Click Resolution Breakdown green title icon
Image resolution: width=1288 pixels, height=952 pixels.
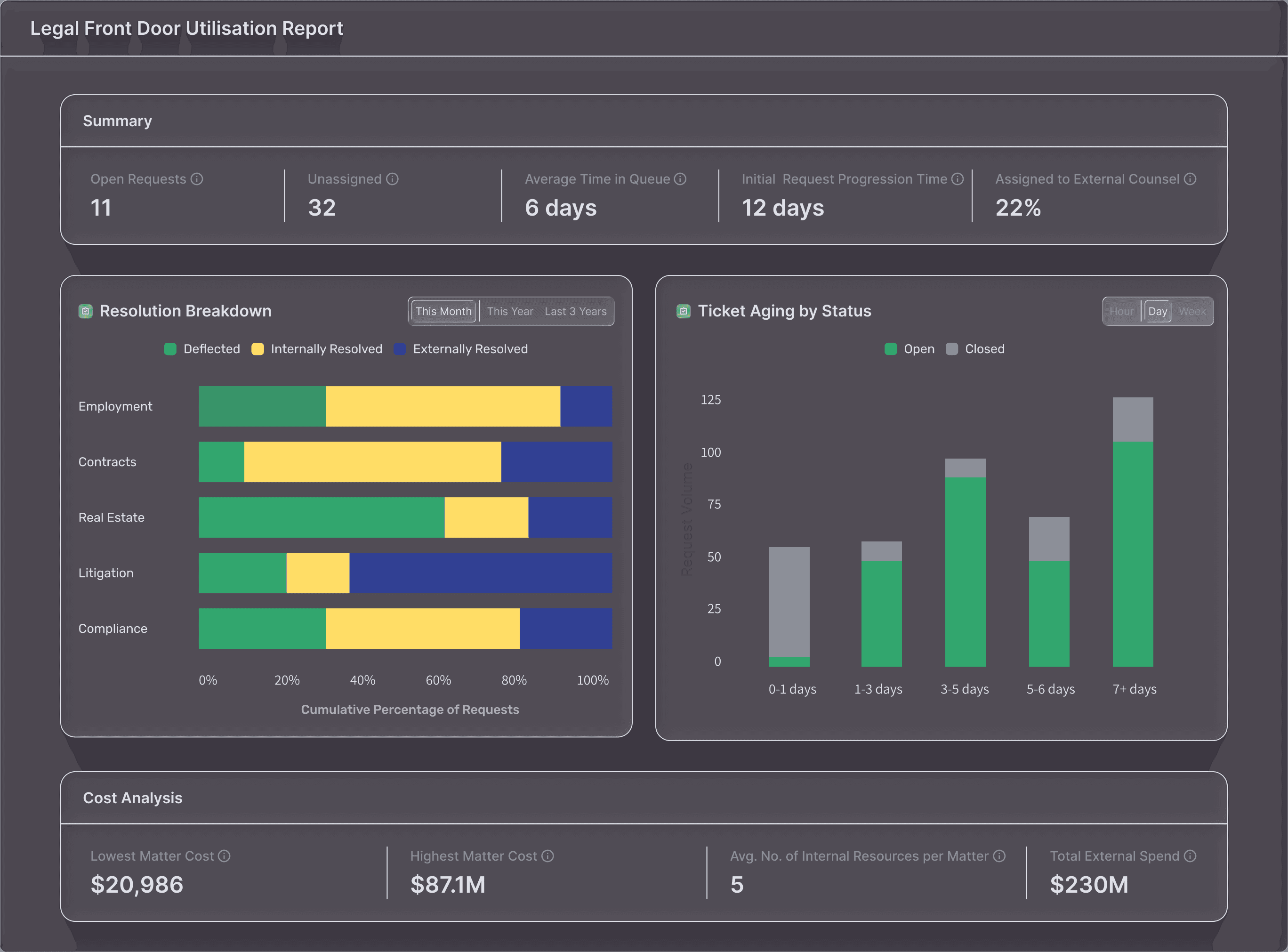86,312
